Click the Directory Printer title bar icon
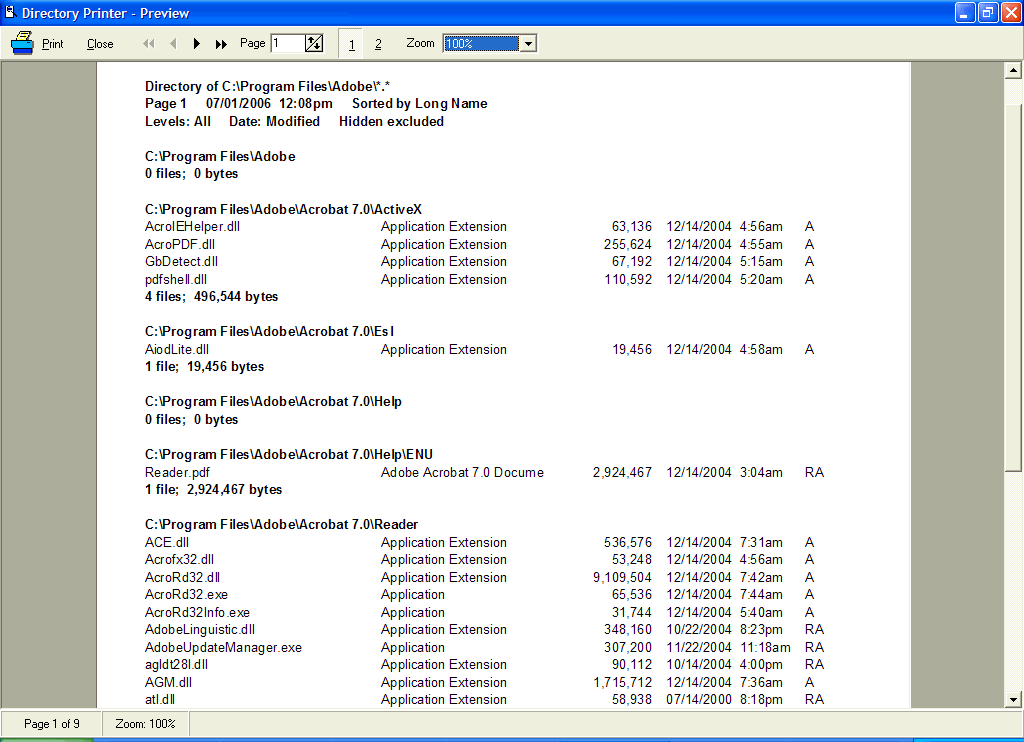The height and width of the screenshot is (742, 1024). tap(10, 12)
